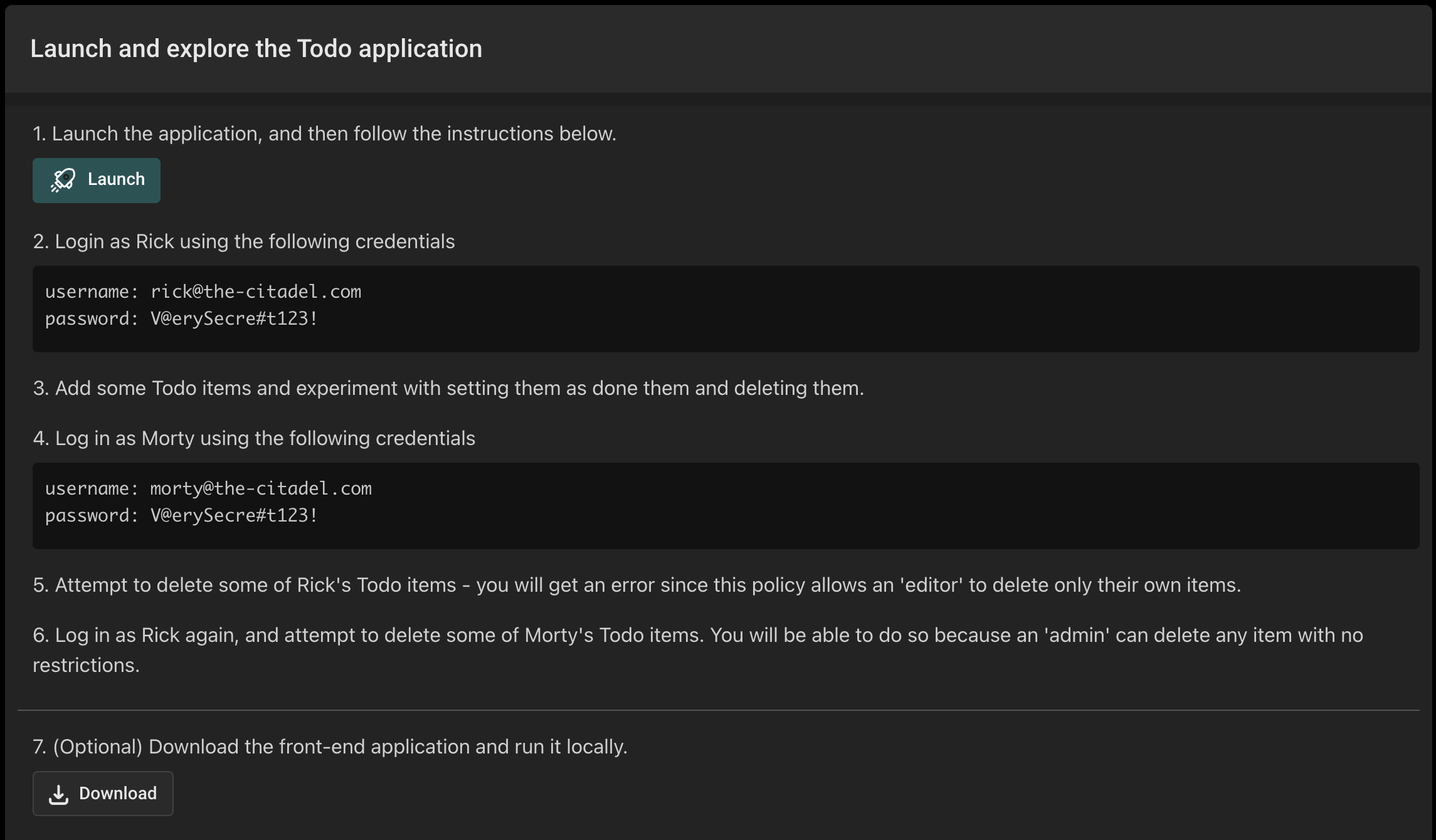Click Morty's email morty@the-citadel.com
This screenshot has width=1436, height=840.
261,489
